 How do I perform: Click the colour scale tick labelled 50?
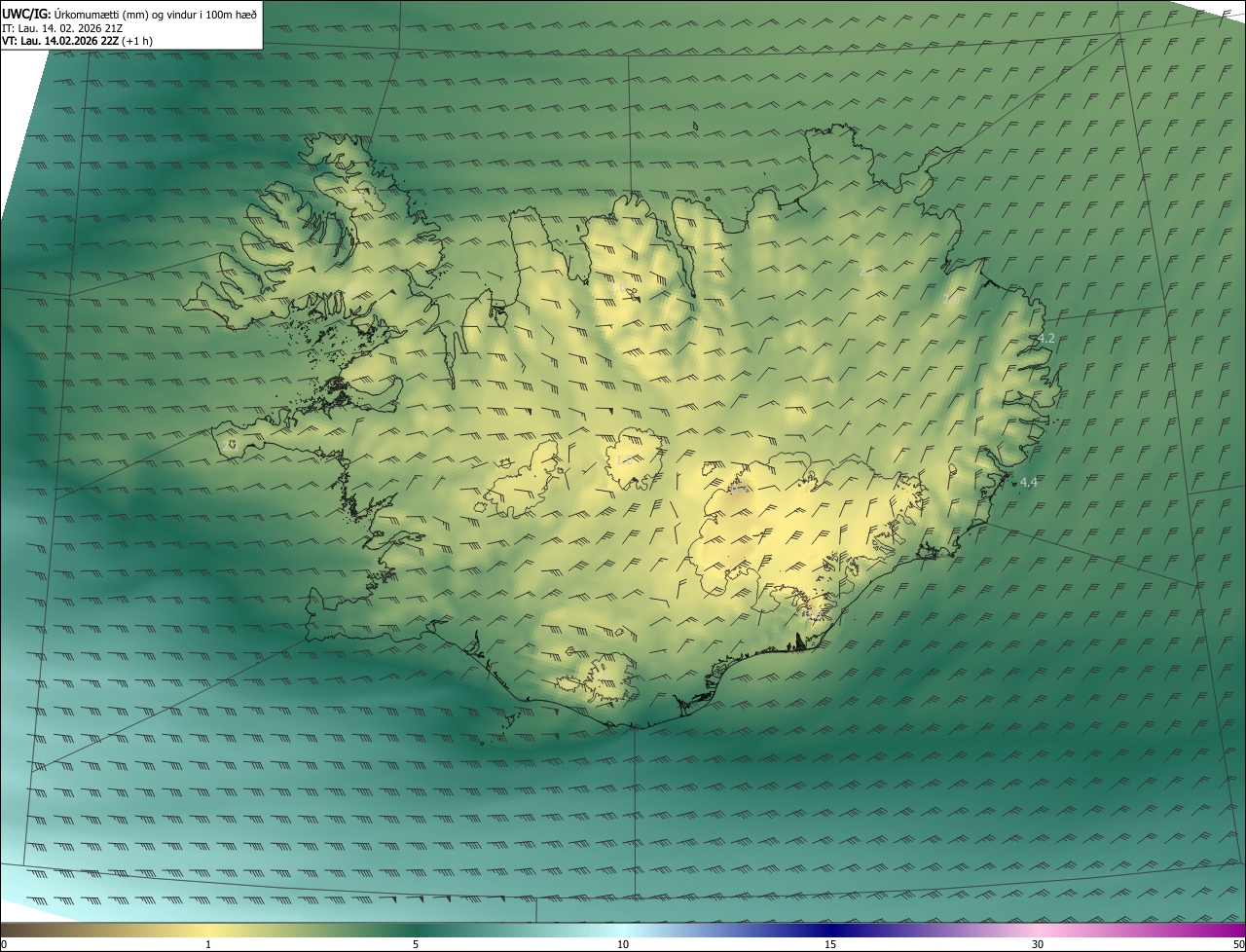(1238, 944)
